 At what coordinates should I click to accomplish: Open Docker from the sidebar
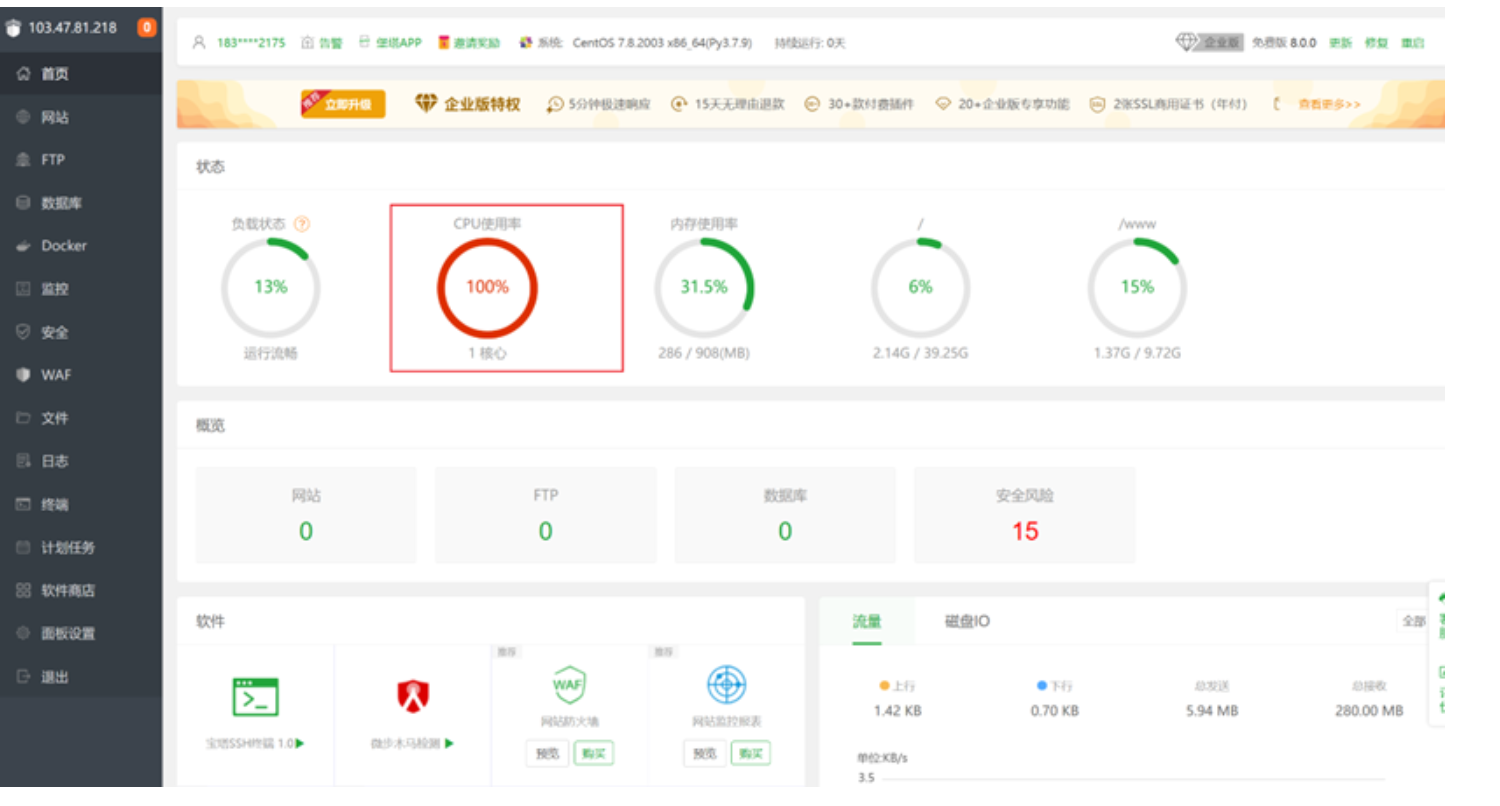click(x=63, y=246)
